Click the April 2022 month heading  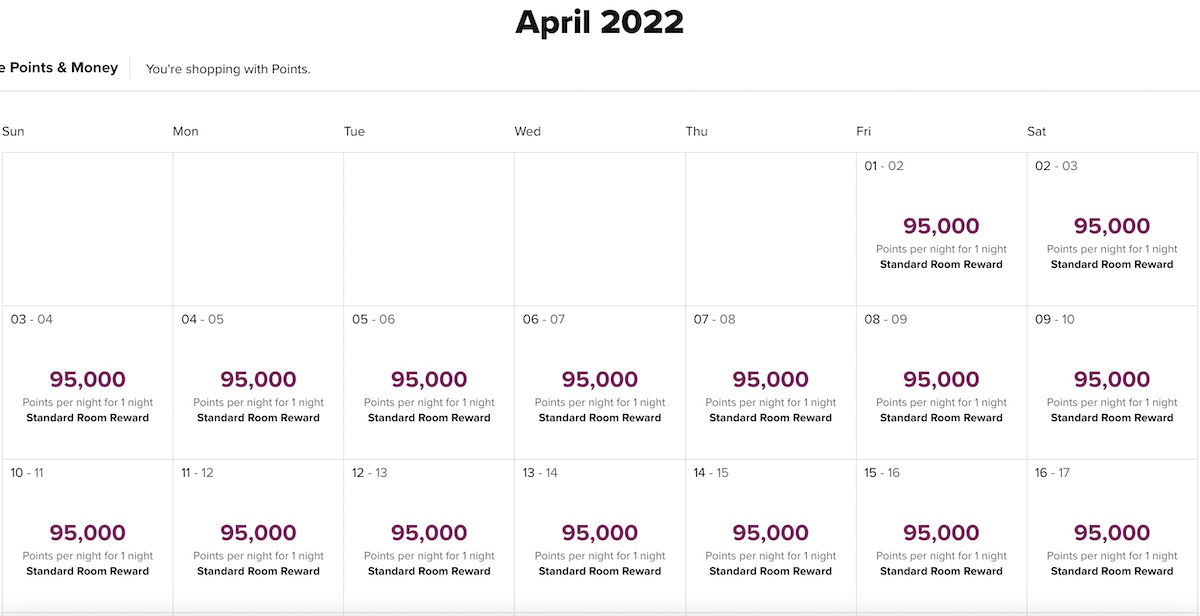pyautogui.click(x=599, y=21)
